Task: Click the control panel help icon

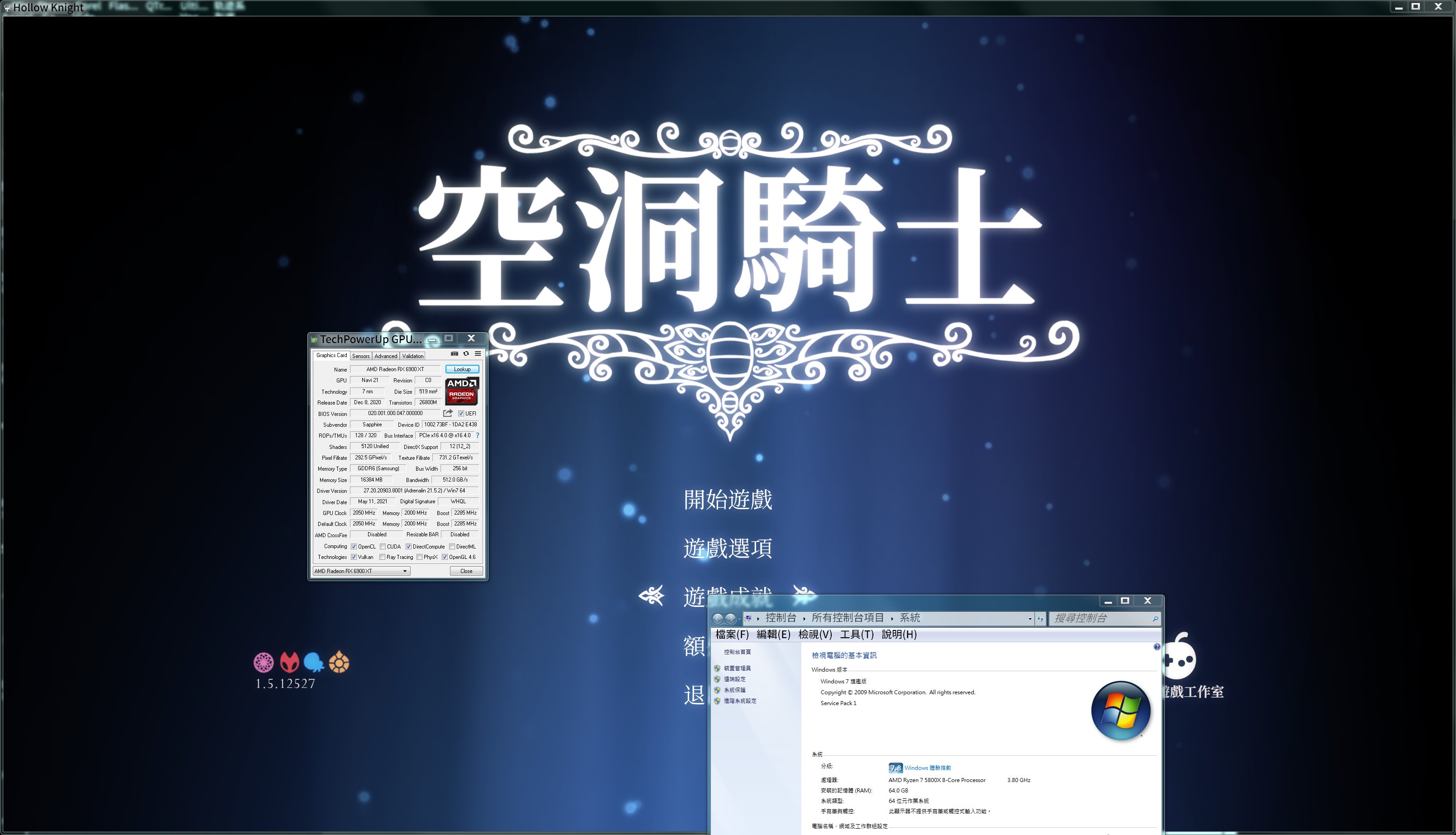Action: [x=1157, y=647]
